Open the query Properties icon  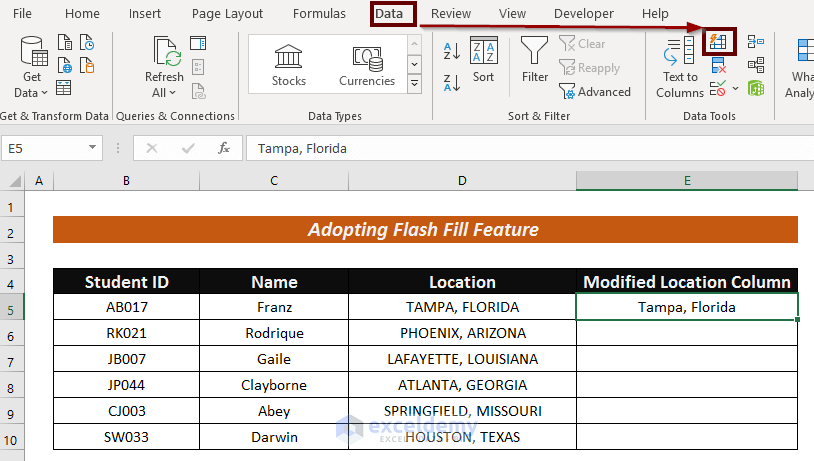[x=198, y=67]
